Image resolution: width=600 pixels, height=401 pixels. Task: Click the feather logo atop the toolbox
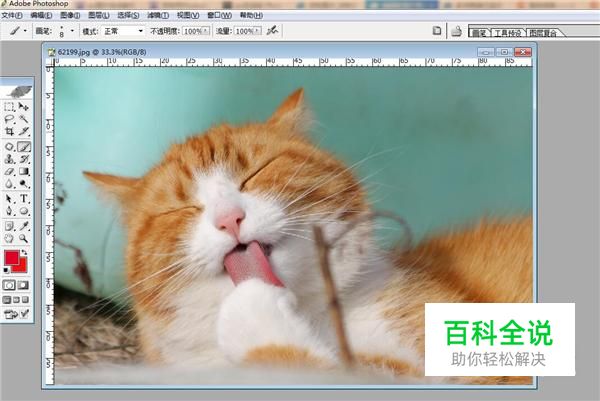pyautogui.click(x=17, y=92)
